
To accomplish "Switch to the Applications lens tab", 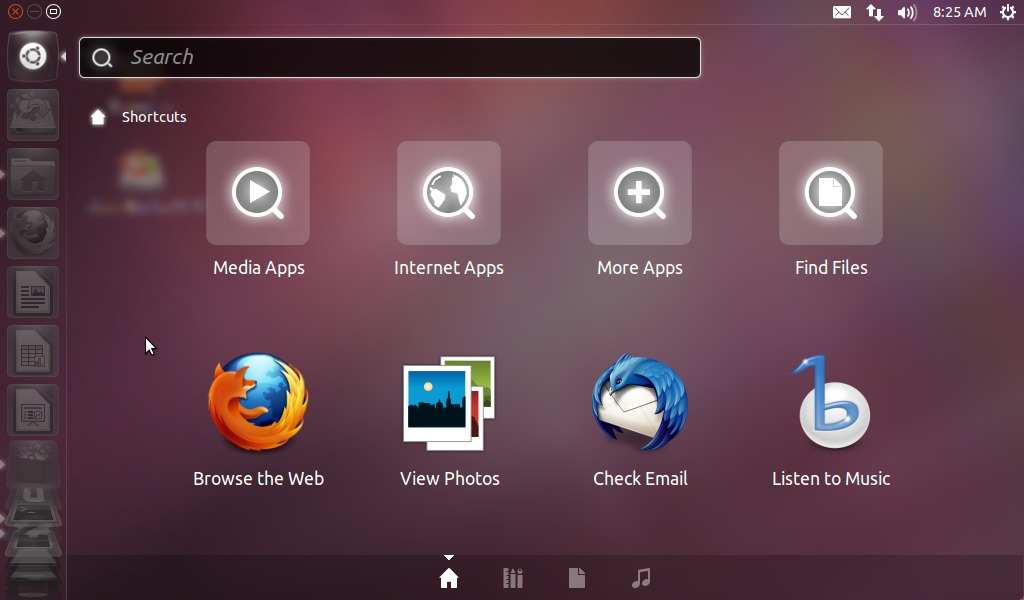I will (513, 578).
